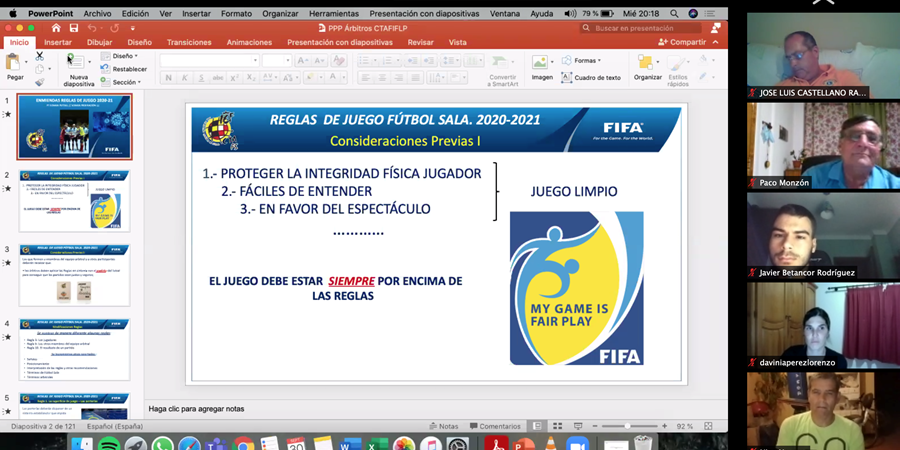Toggle bold formatting N
This screenshot has width=900, height=450.
click(168, 78)
